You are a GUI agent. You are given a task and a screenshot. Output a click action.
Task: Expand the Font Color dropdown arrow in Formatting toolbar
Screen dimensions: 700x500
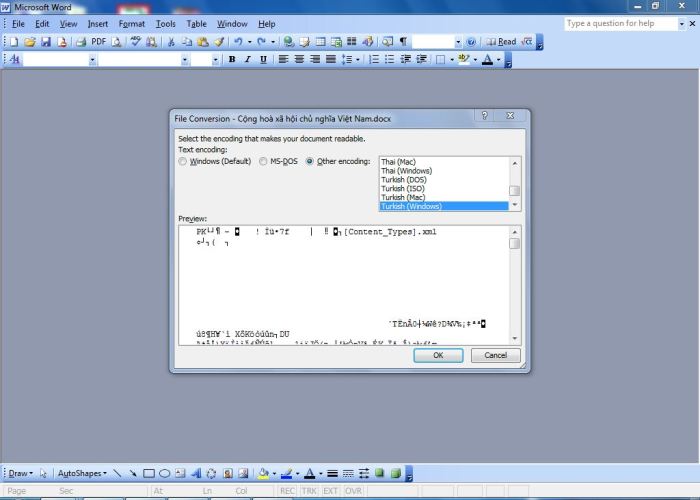[499, 59]
